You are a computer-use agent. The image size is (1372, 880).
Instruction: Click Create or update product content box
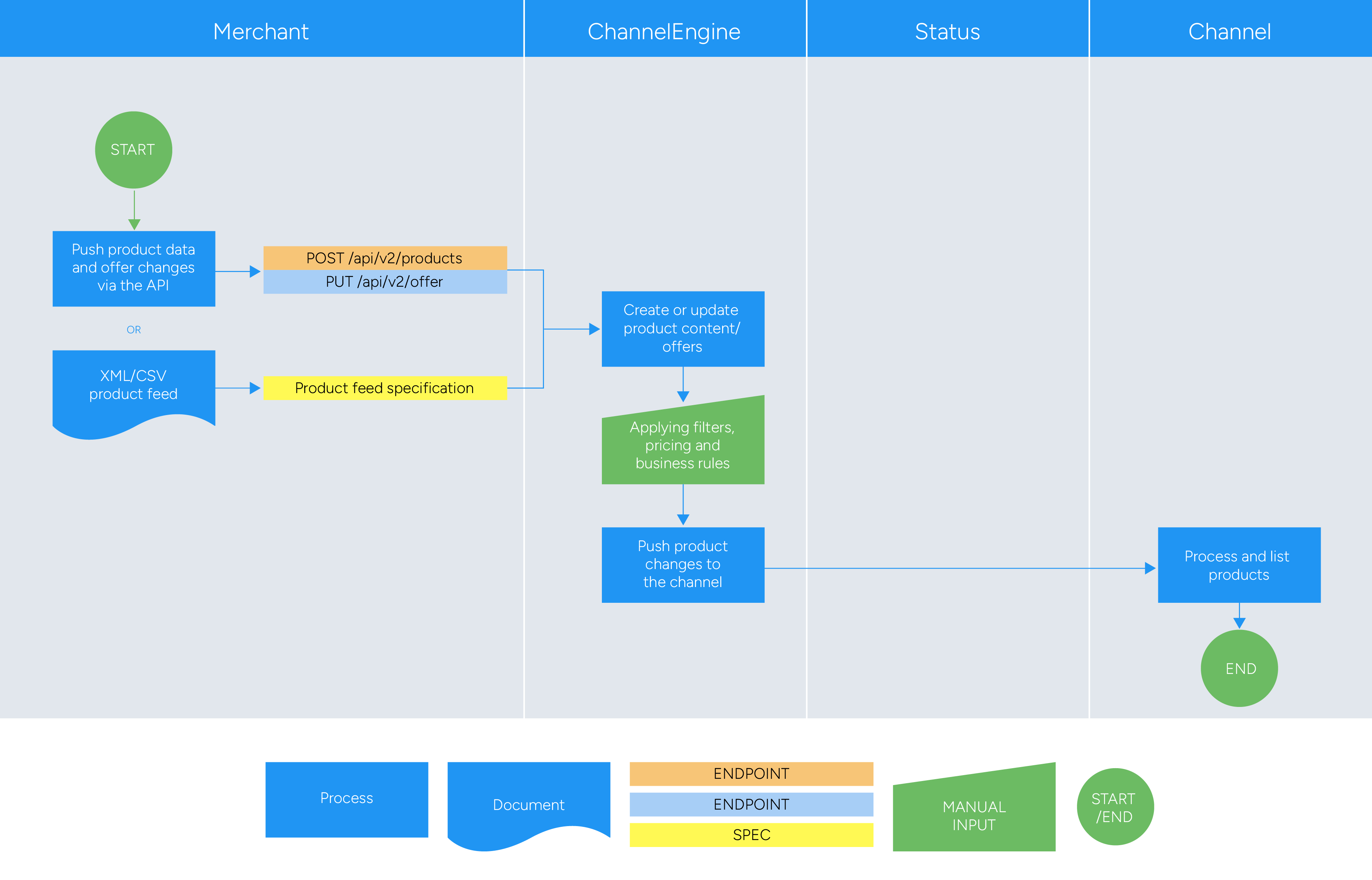pyautogui.click(x=683, y=329)
